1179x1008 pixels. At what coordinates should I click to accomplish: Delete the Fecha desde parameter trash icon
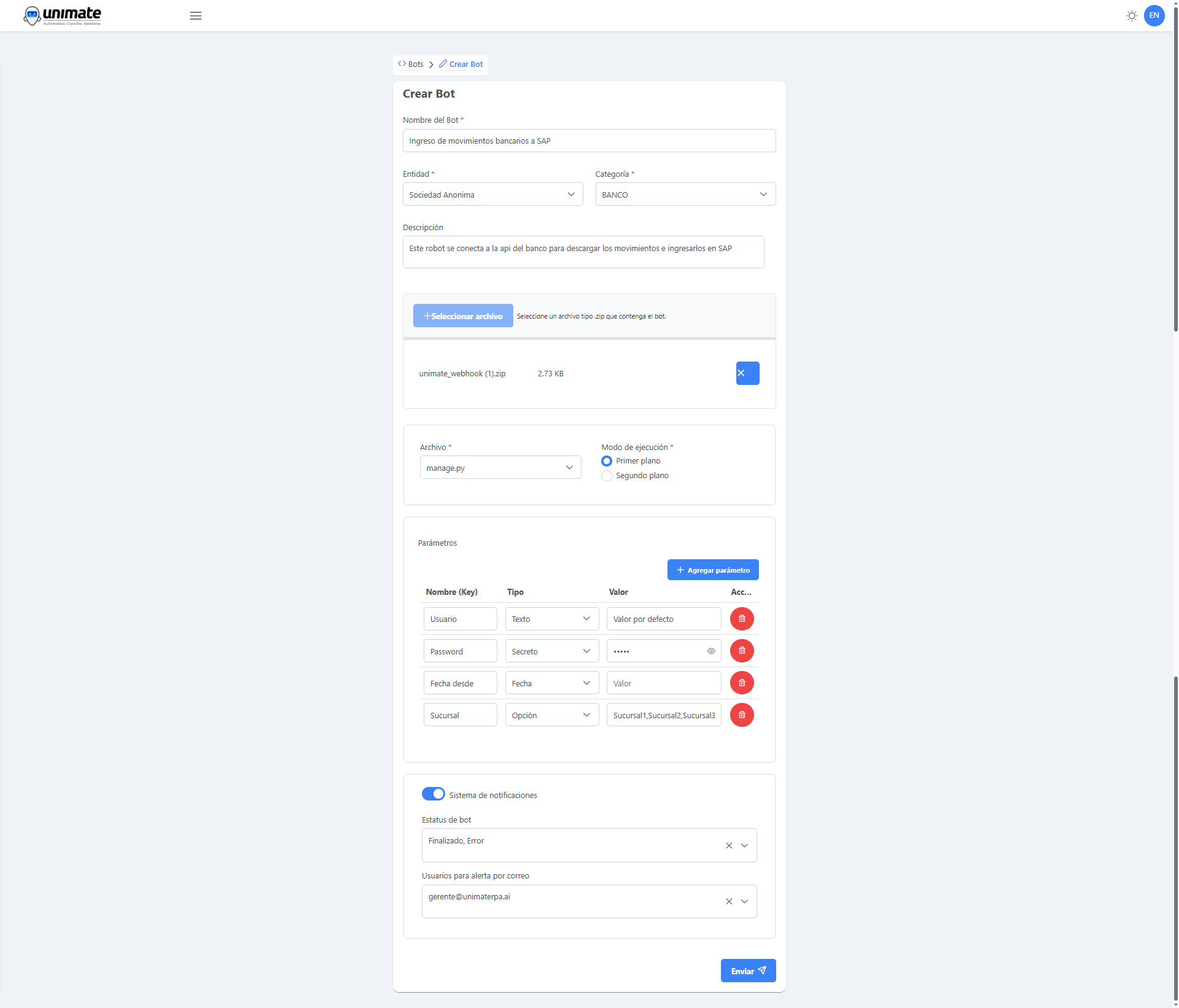(741, 683)
